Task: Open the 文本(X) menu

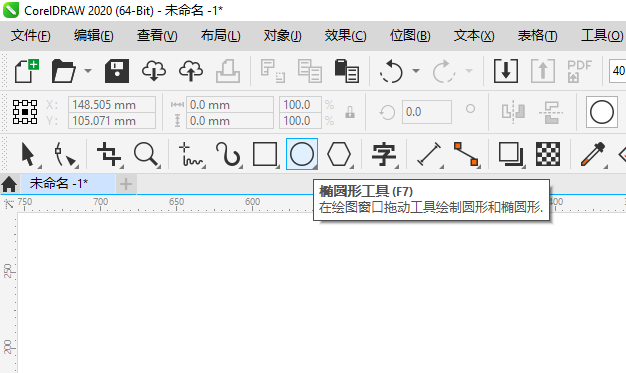Action: click(x=474, y=36)
